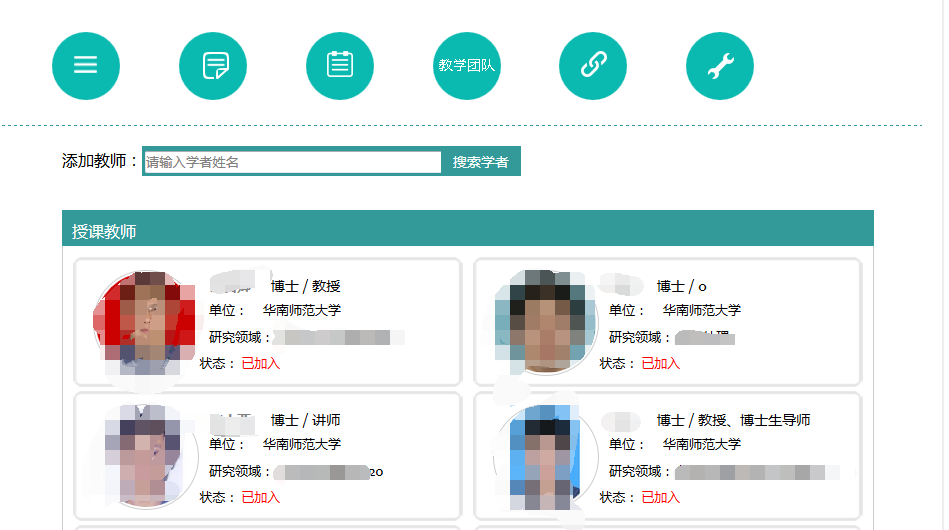Click 已加入 status on the 博士生导师 card
The image size is (949, 530).
tap(660, 497)
